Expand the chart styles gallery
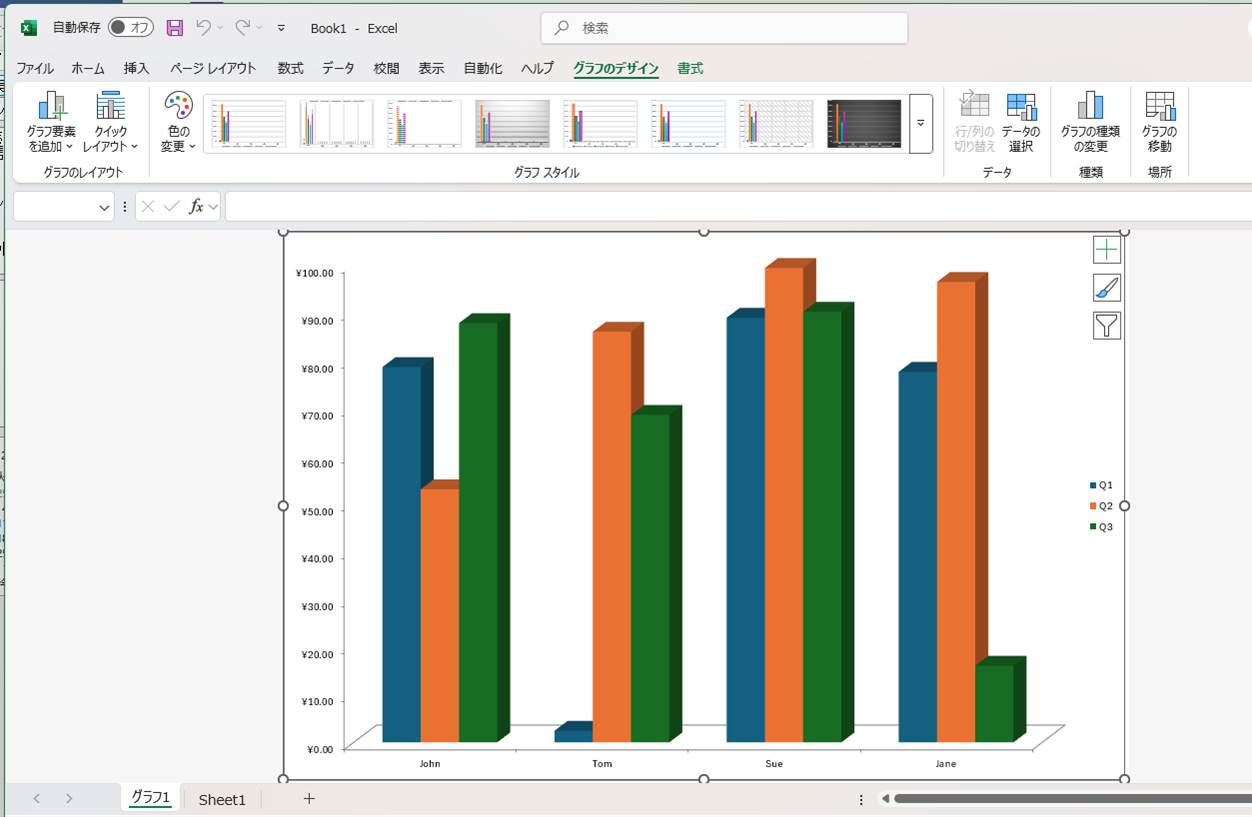This screenshot has width=1252, height=817. pyautogui.click(x=921, y=124)
